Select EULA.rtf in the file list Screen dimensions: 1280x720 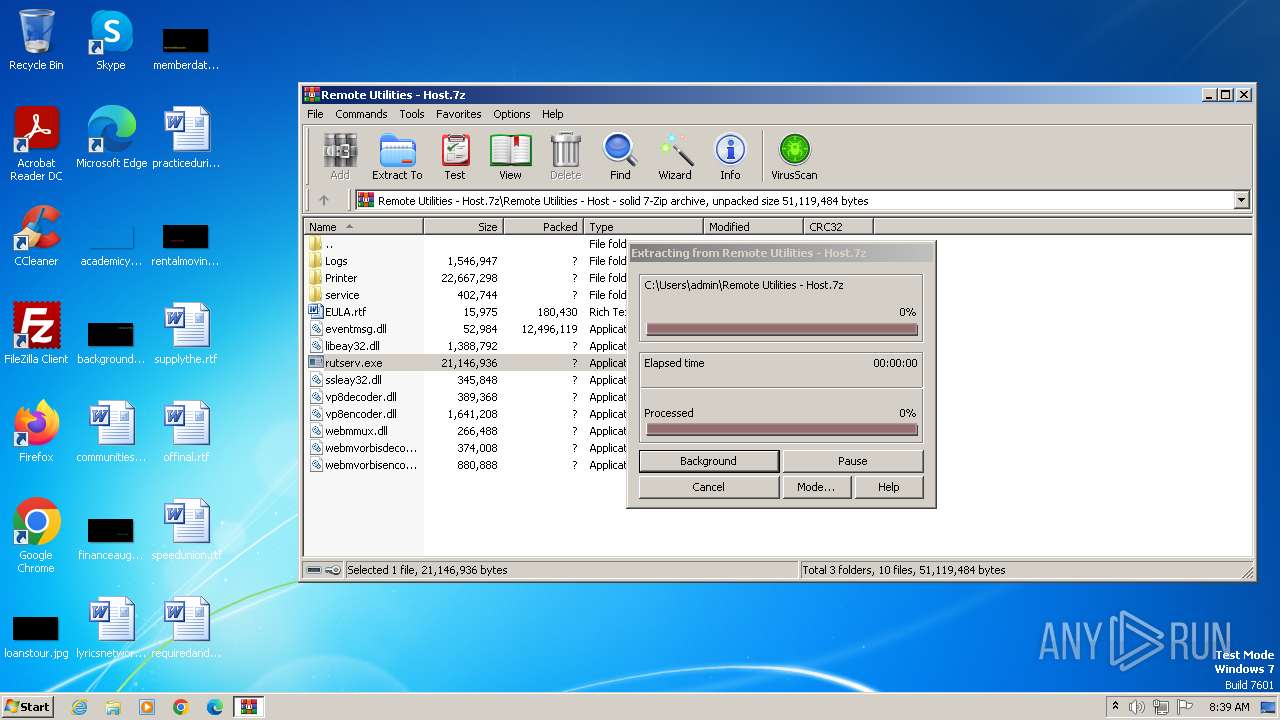tap(465, 312)
